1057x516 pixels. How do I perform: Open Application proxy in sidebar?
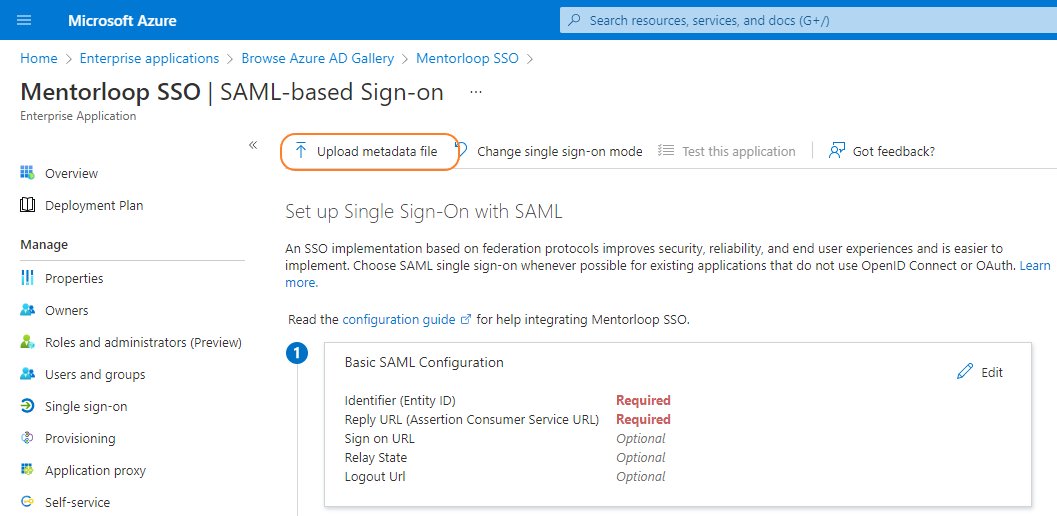96,471
